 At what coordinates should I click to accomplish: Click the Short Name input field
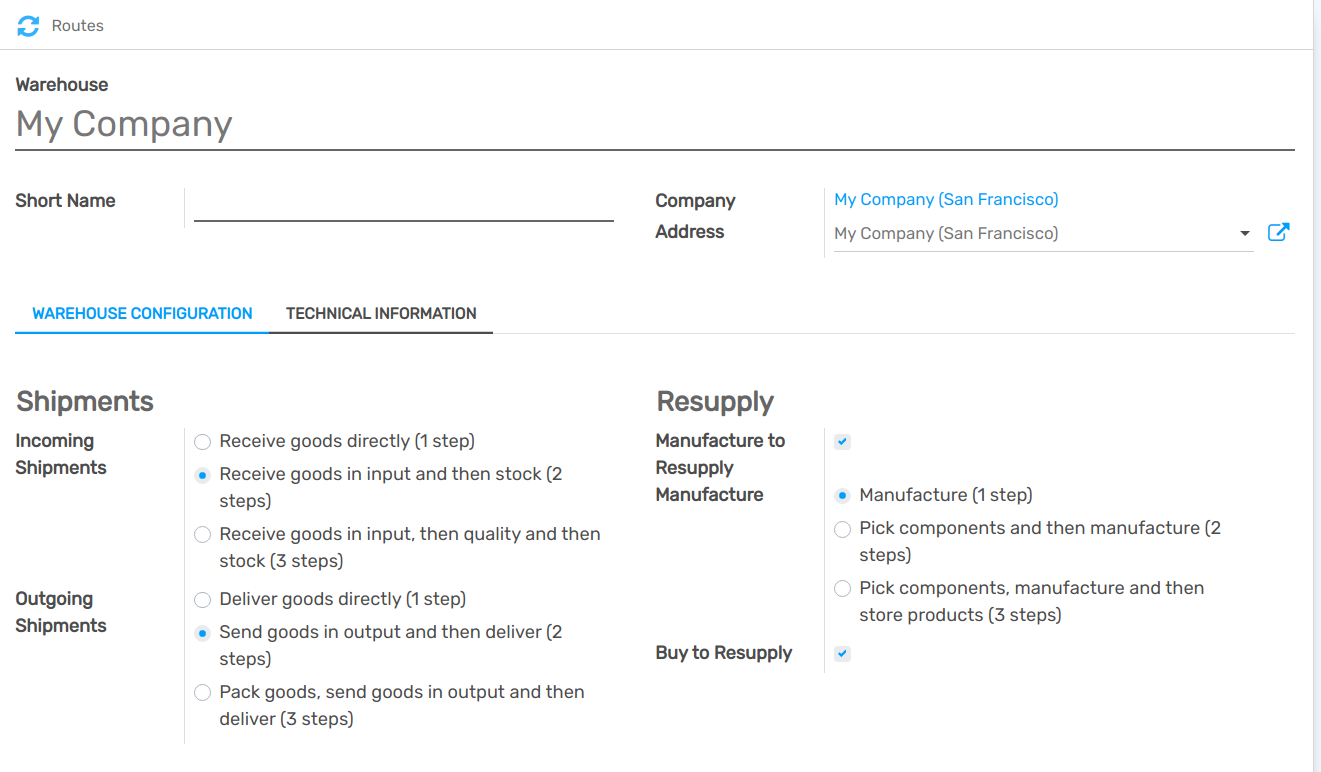(x=403, y=206)
